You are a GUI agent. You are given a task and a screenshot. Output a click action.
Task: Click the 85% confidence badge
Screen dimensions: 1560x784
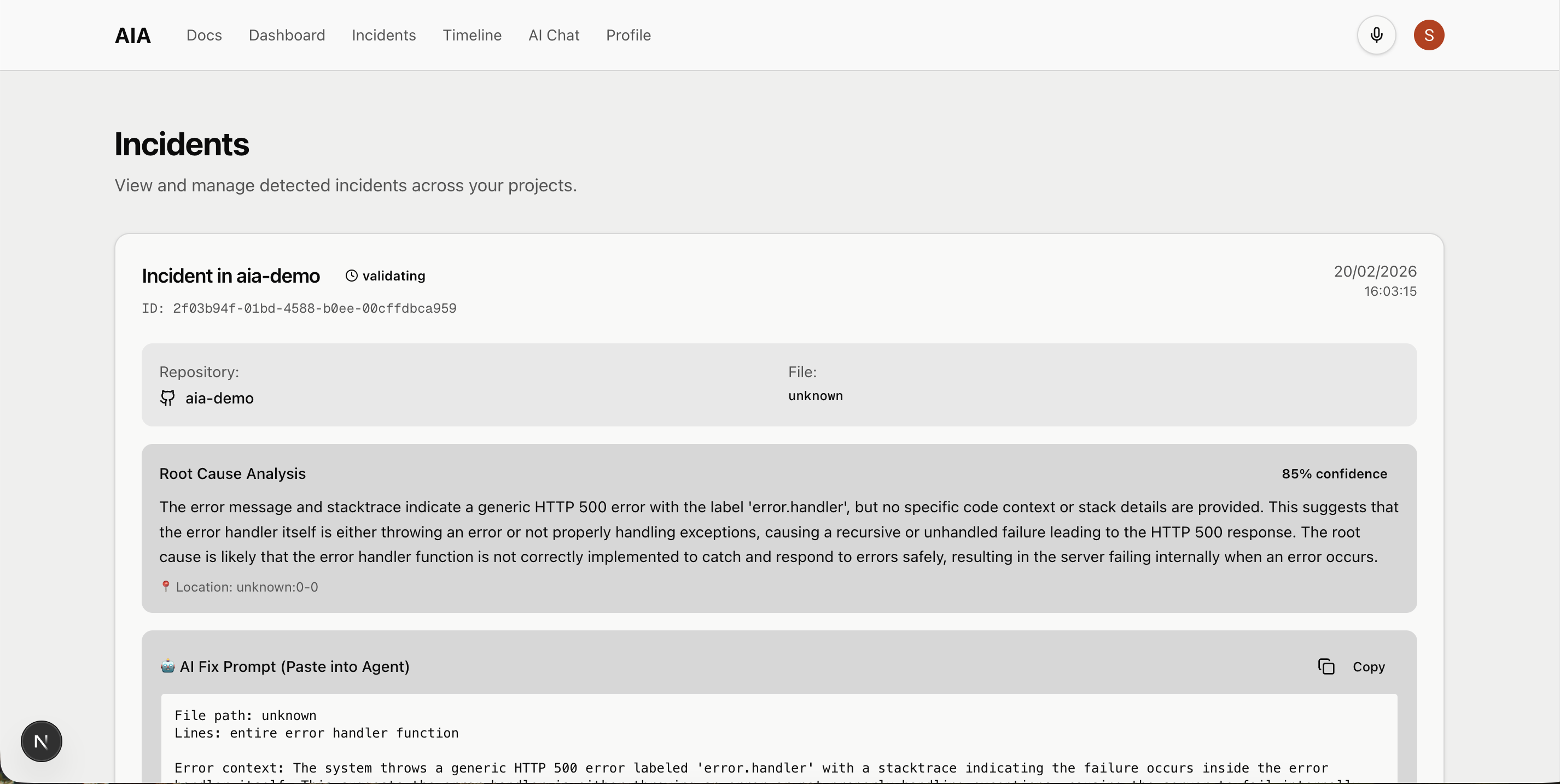click(1334, 474)
